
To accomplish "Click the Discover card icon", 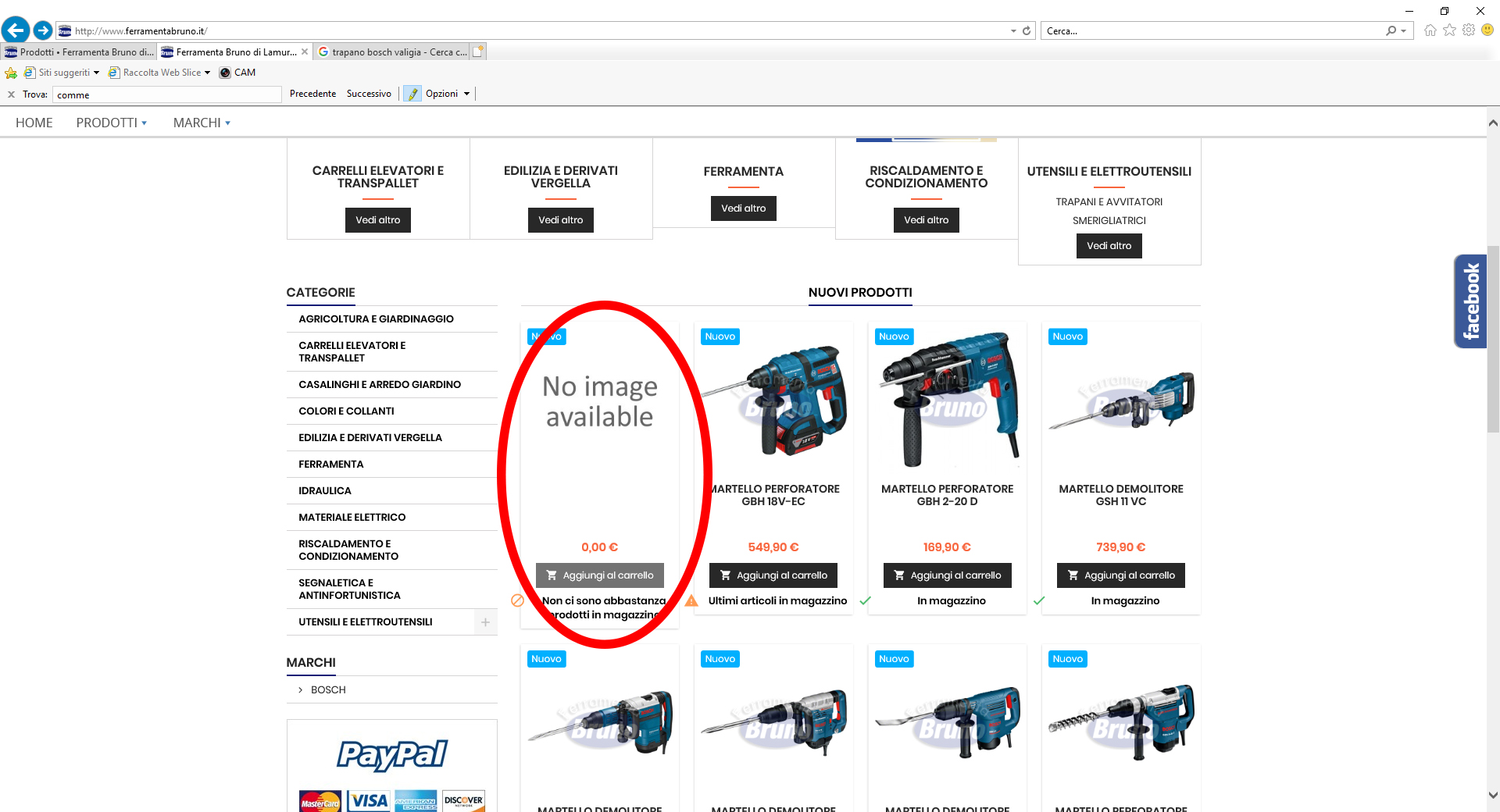I will coord(463,801).
